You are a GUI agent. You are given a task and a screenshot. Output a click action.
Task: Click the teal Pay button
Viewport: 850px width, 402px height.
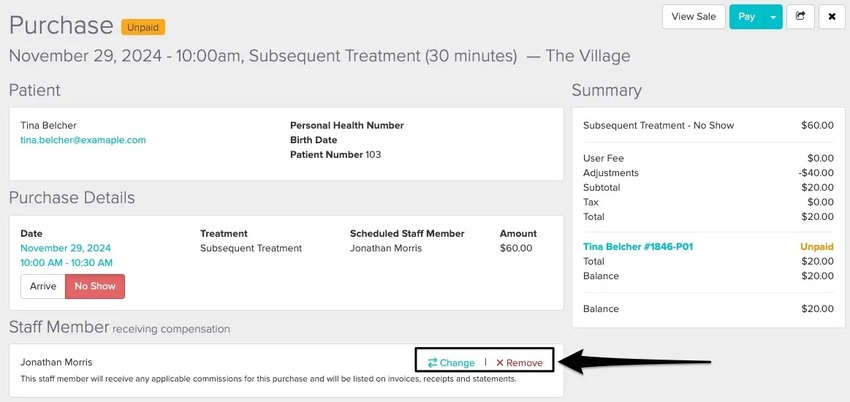[746, 17]
